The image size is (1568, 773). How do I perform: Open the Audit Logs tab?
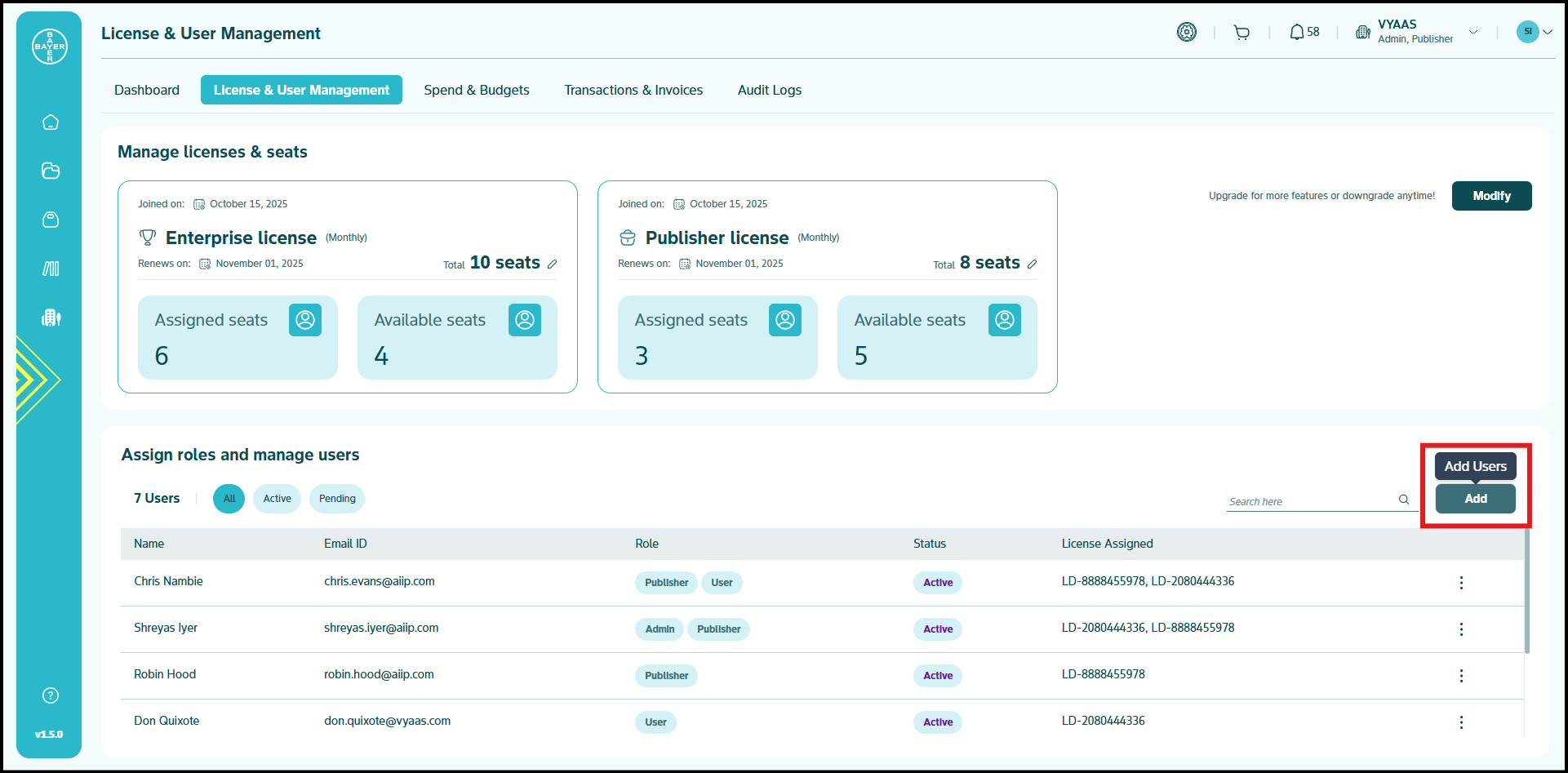click(x=769, y=90)
